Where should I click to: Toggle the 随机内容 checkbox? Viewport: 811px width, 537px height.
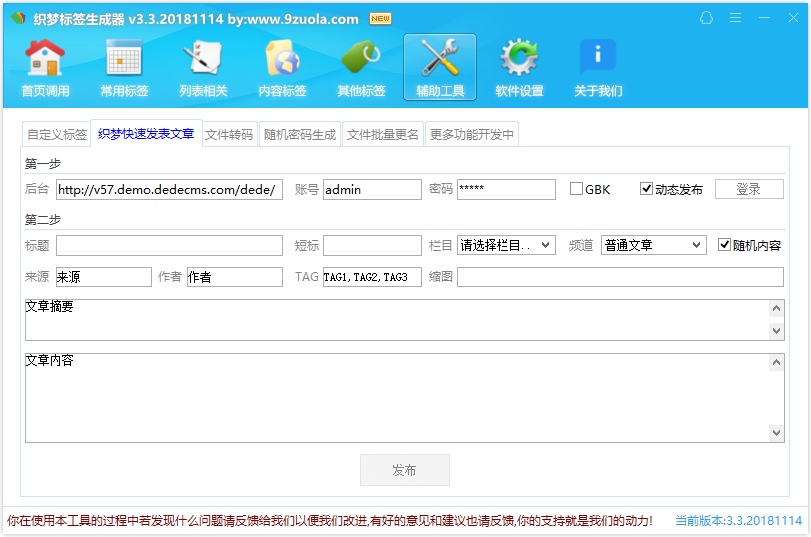coord(724,245)
